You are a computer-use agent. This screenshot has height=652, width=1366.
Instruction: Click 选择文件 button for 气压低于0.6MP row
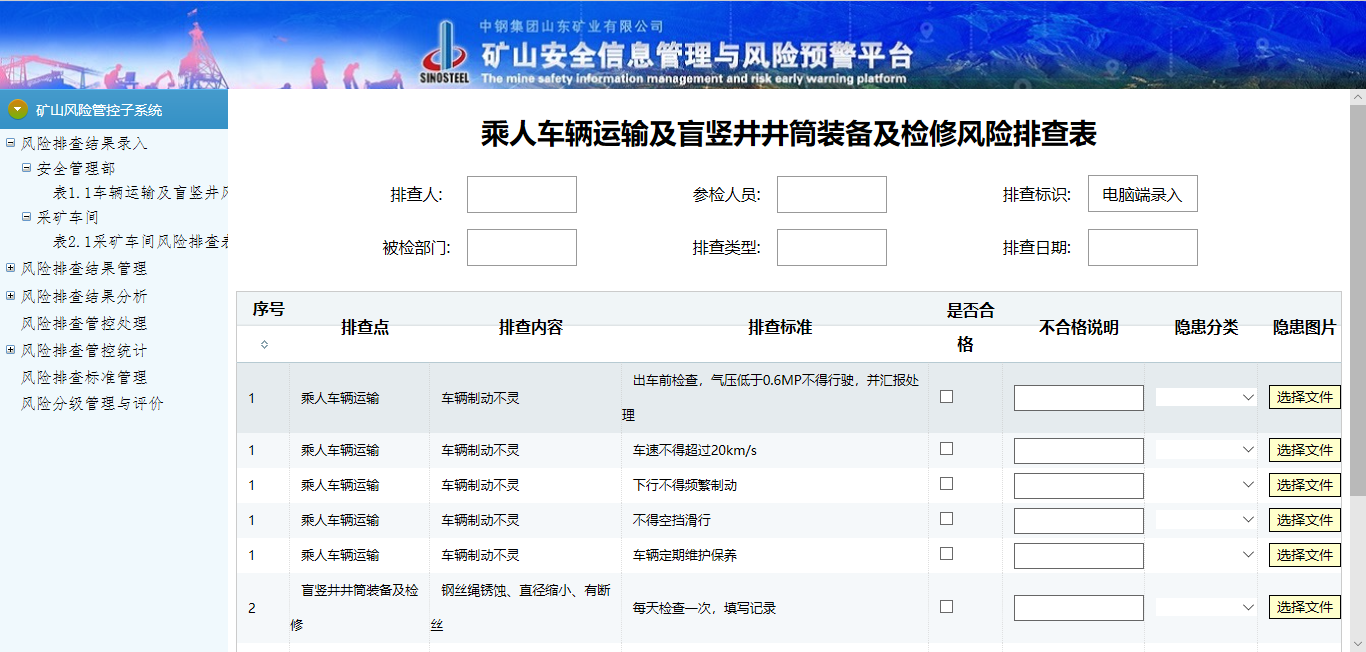point(1305,397)
